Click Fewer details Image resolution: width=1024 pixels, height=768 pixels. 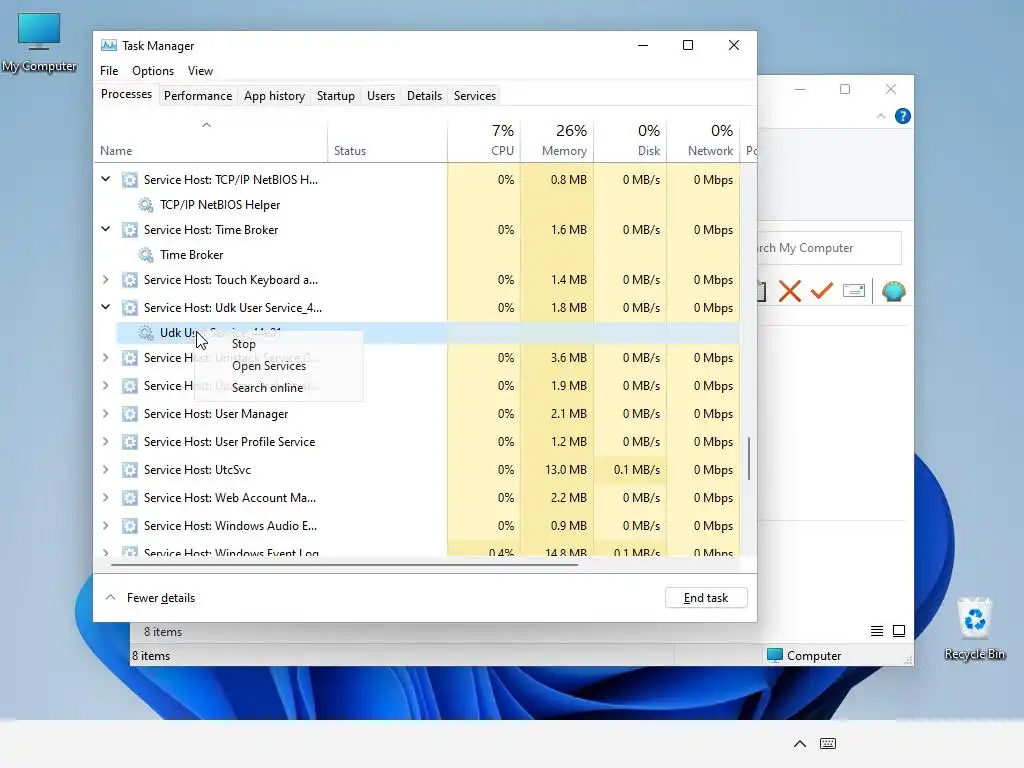(x=151, y=598)
